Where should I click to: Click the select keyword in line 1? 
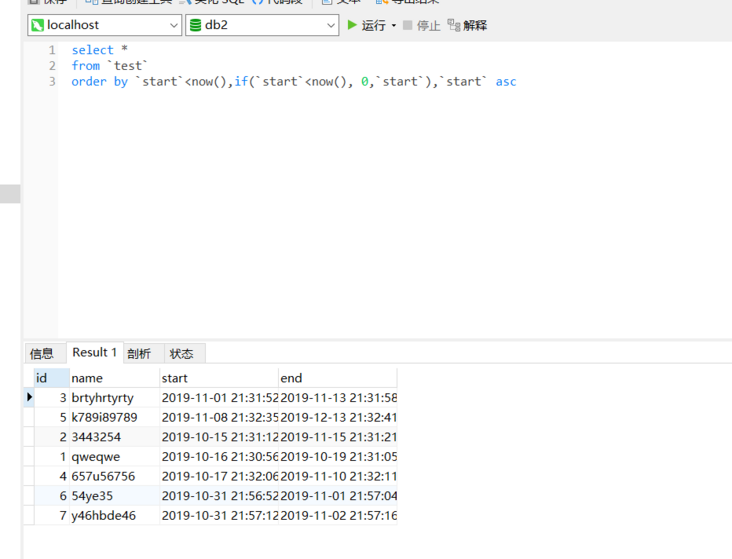(x=92, y=50)
